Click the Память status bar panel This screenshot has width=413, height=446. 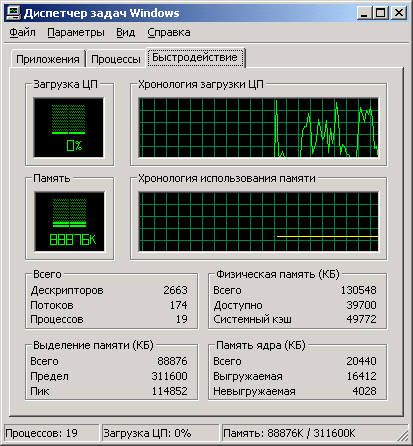tap(310, 433)
